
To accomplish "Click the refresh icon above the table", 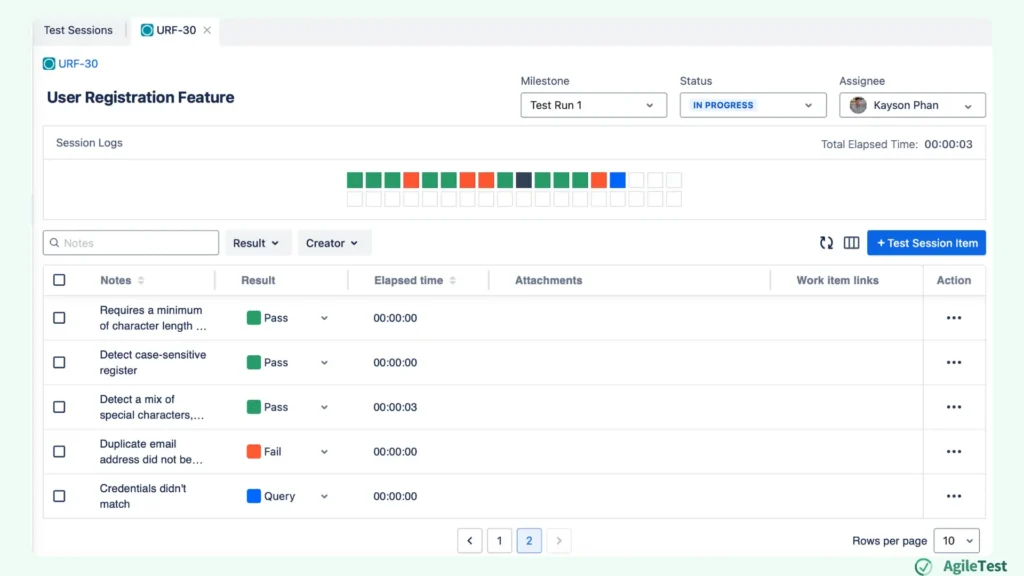I will [x=826, y=243].
